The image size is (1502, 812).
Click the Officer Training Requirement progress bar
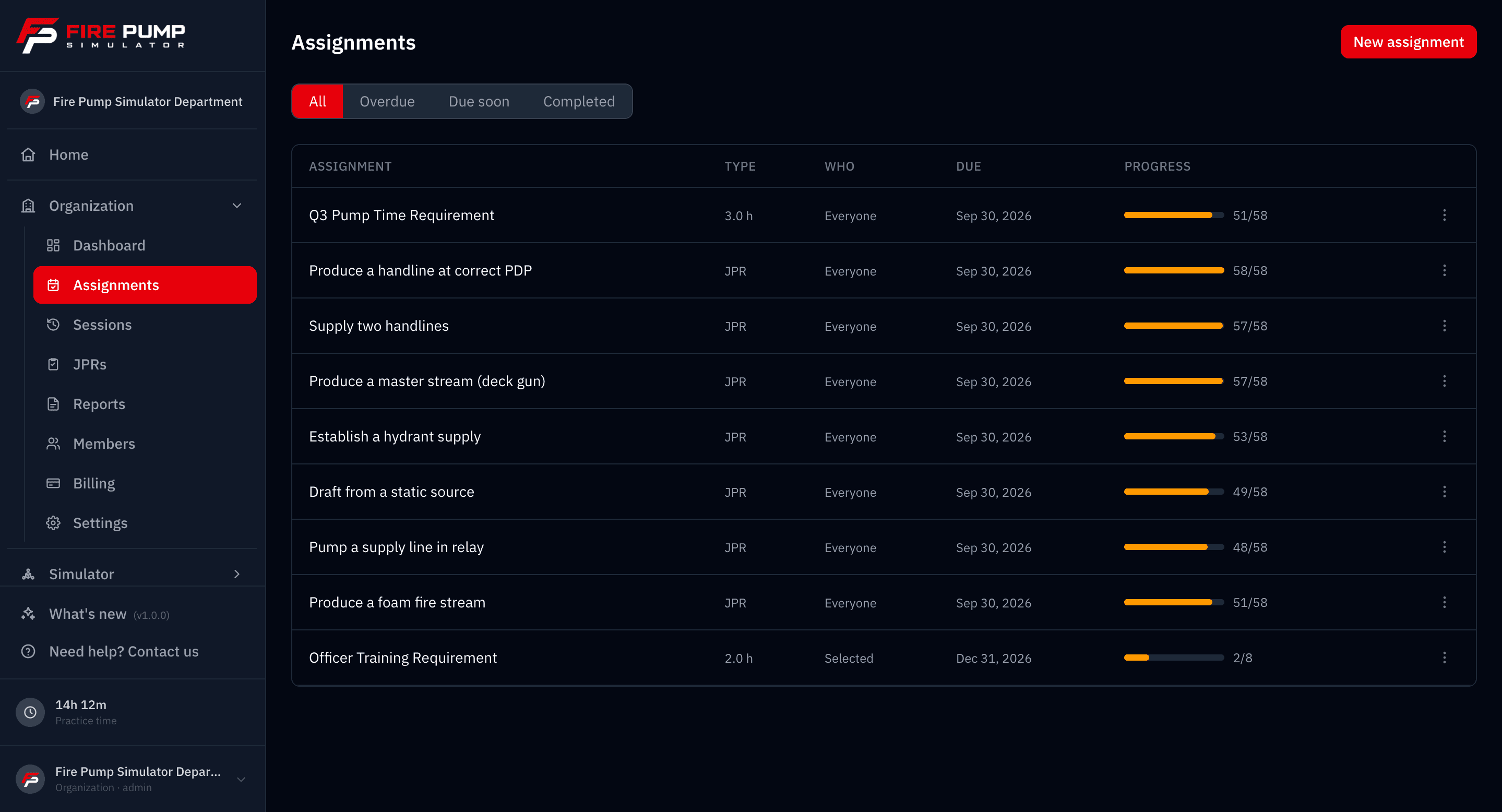(x=1174, y=658)
